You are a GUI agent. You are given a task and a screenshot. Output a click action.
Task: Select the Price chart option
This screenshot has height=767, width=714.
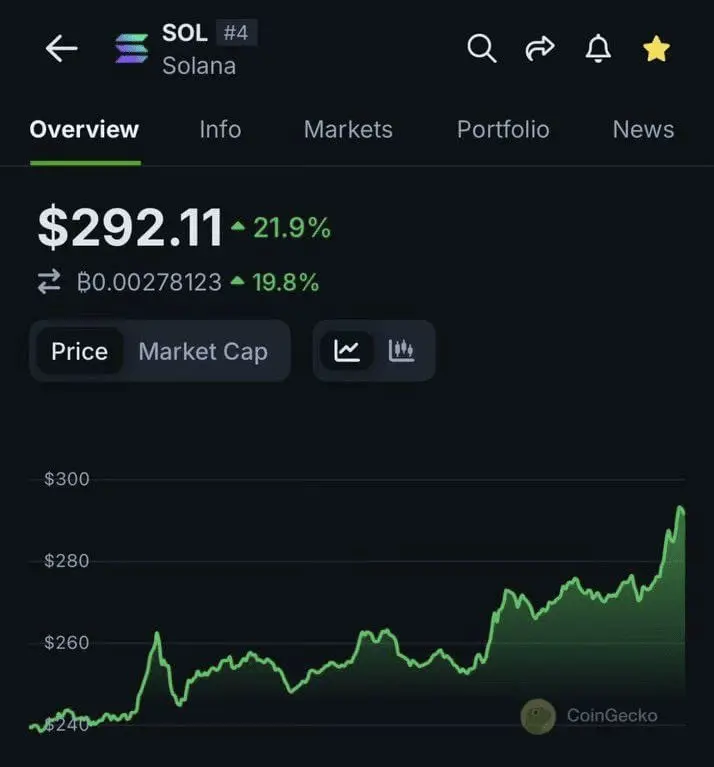80,351
